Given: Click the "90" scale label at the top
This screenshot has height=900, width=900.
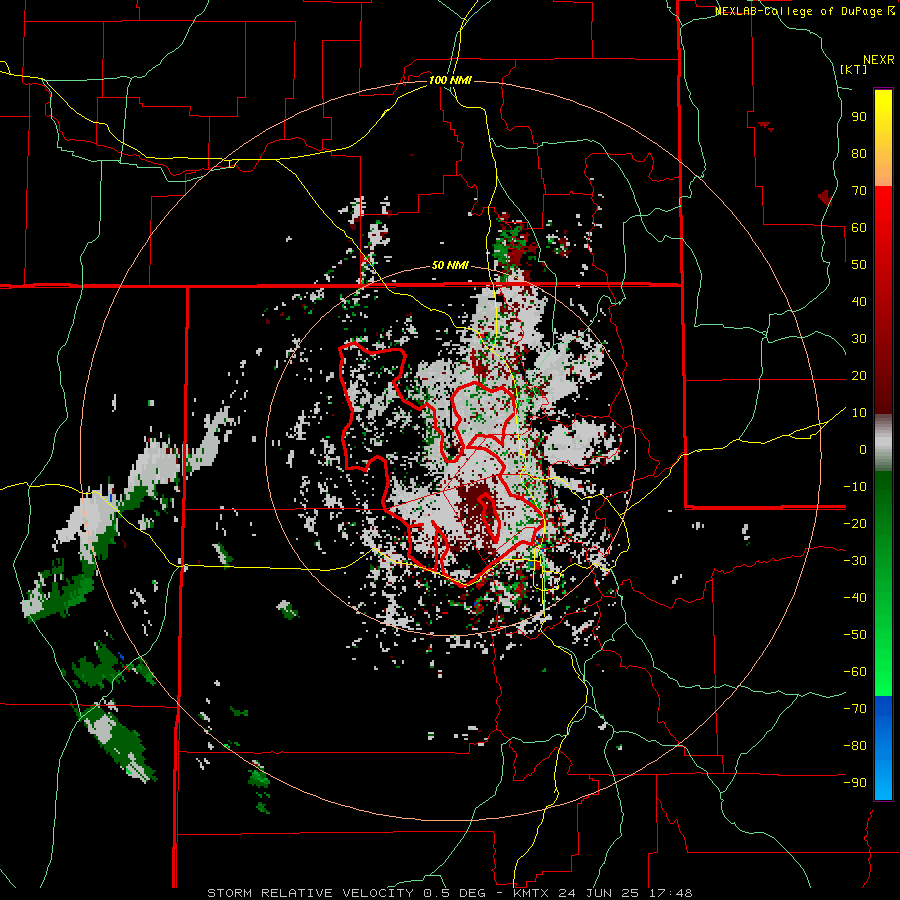Looking at the screenshot, I should coord(859,117).
